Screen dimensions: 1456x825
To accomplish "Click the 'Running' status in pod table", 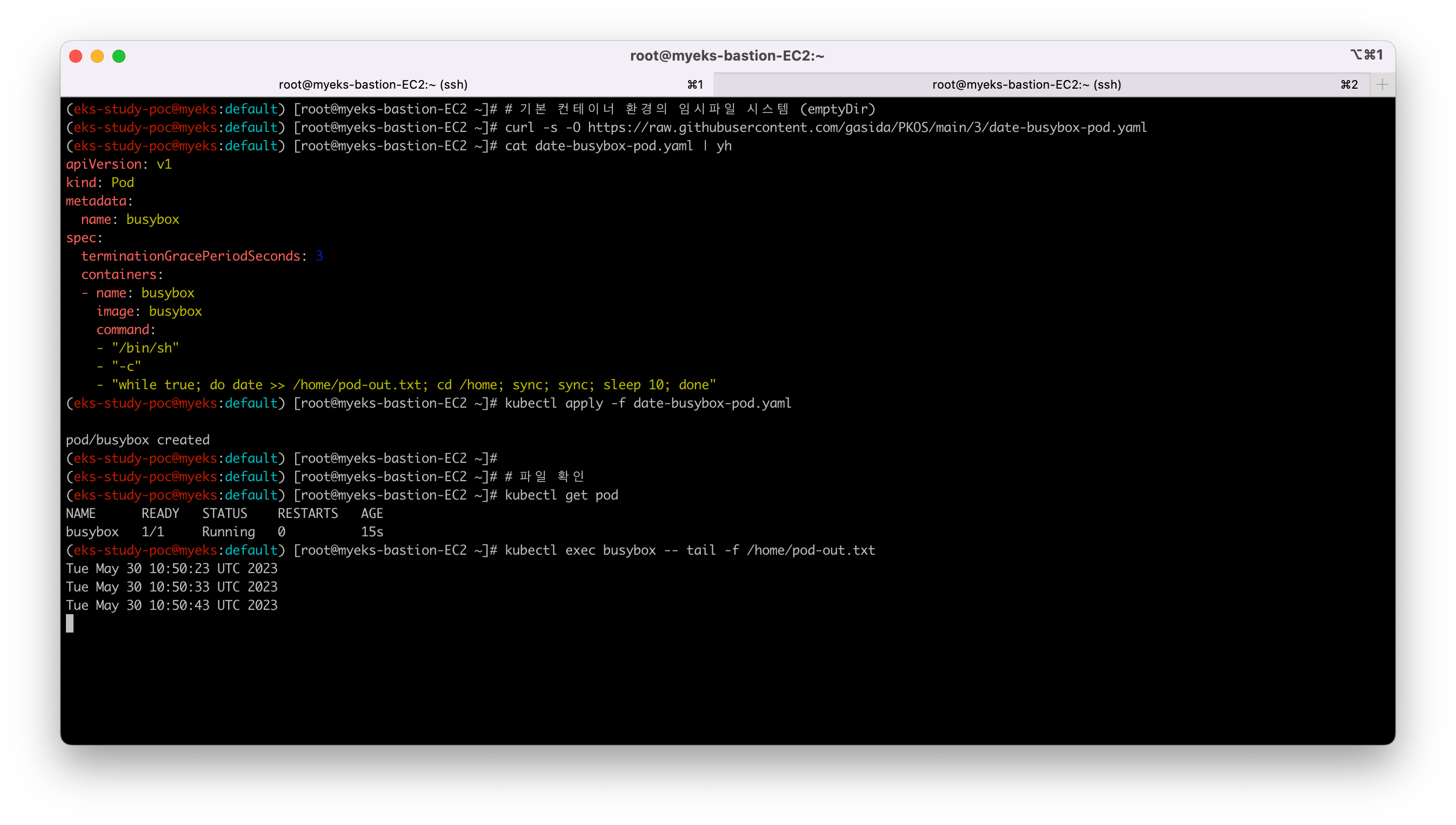I will pyautogui.click(x=228, y=532).
